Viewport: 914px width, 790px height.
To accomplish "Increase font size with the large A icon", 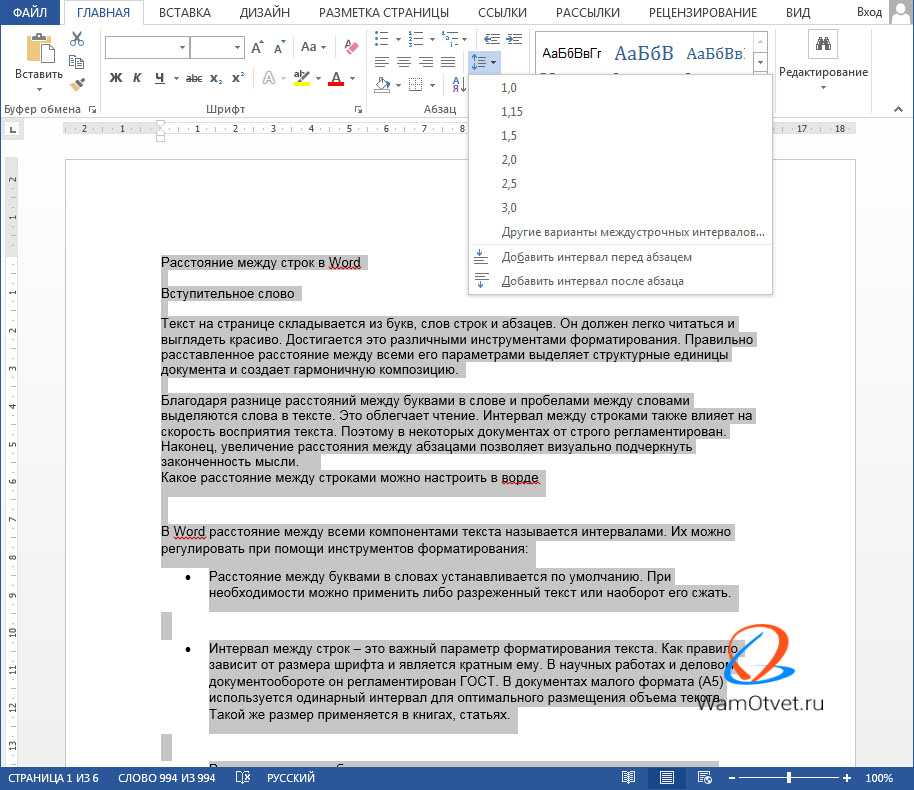I will 257,47.
